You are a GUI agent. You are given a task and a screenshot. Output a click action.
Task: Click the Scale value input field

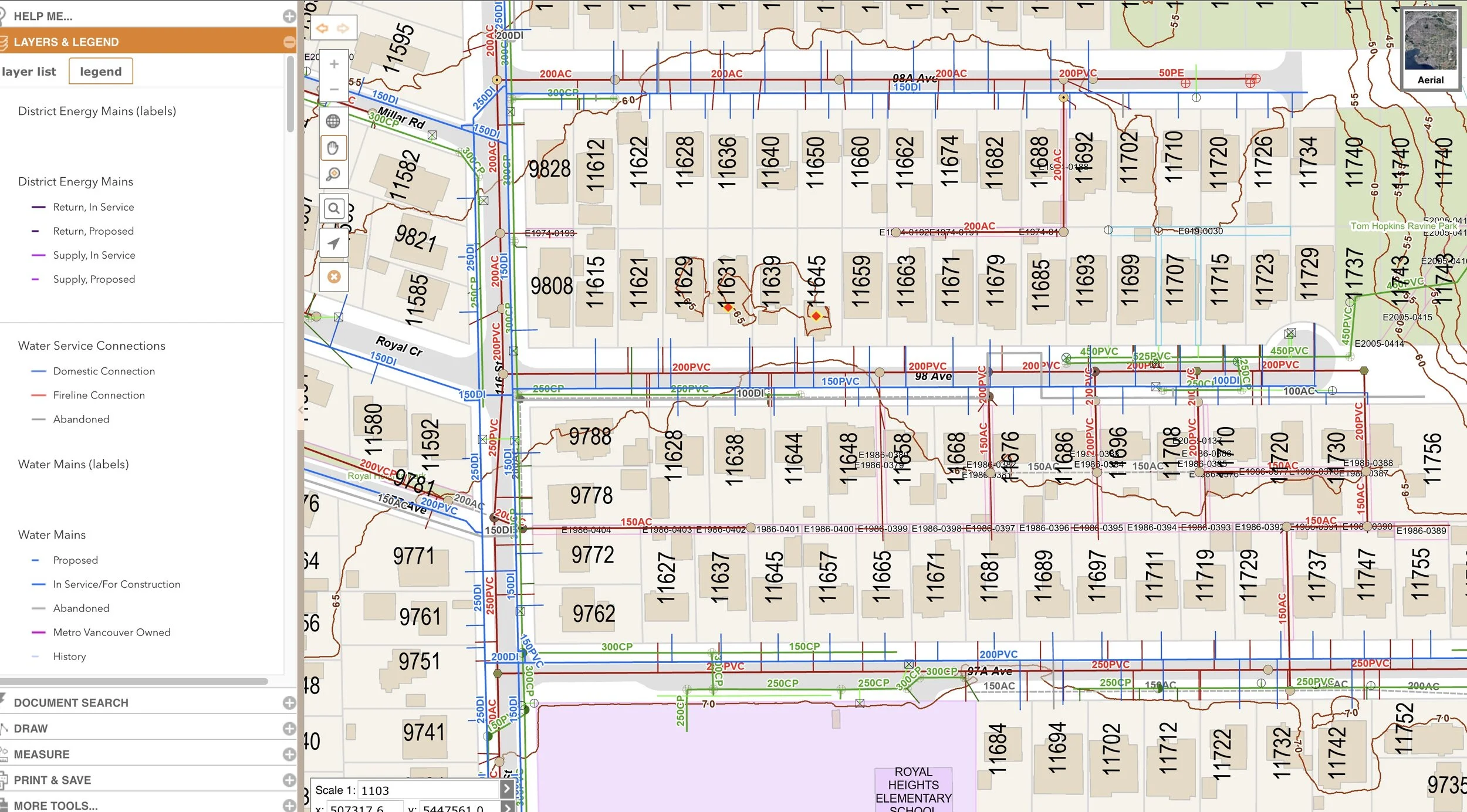coord(427,790)
